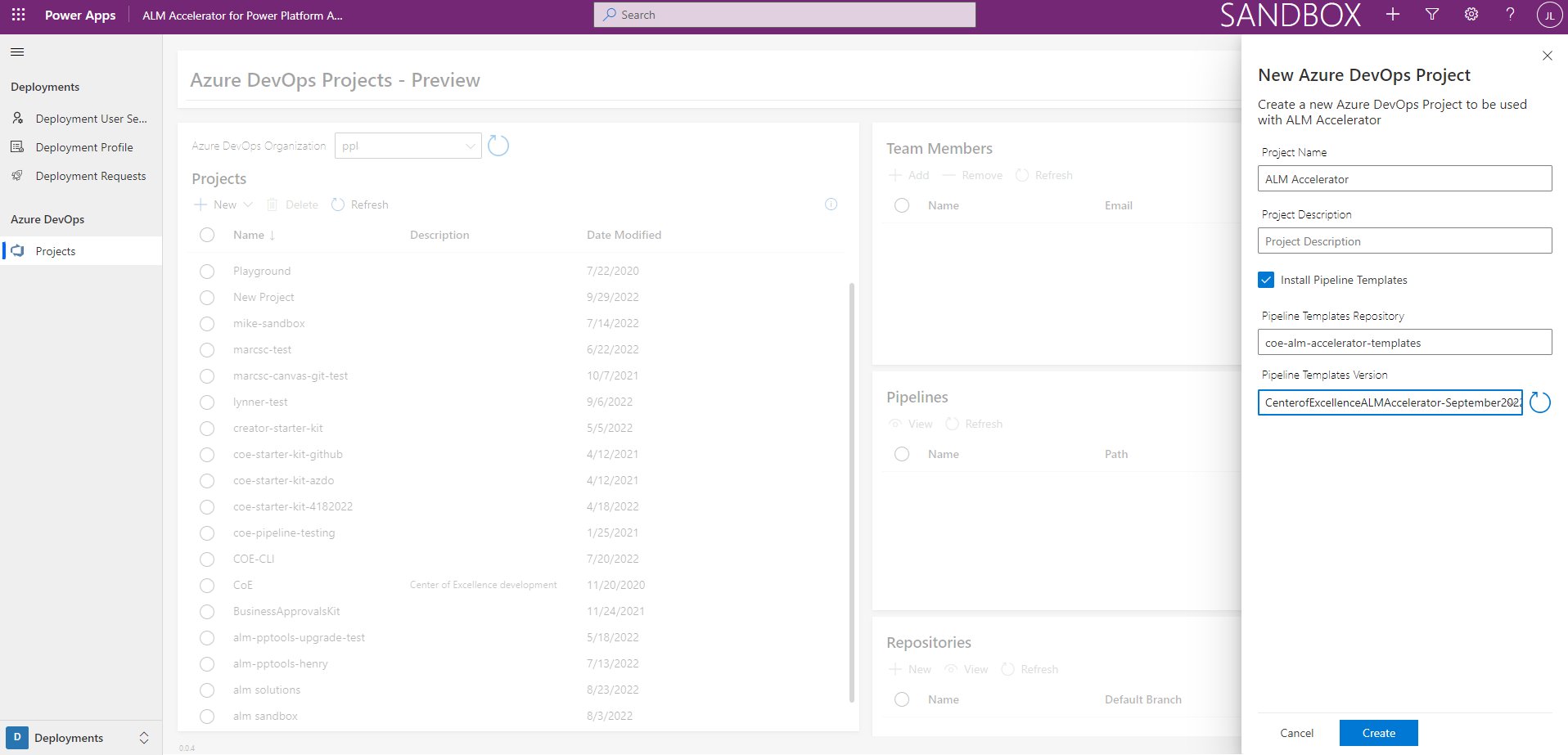Click the Create button
This screenshot has width=1568, height=755.
[1378, 733]
